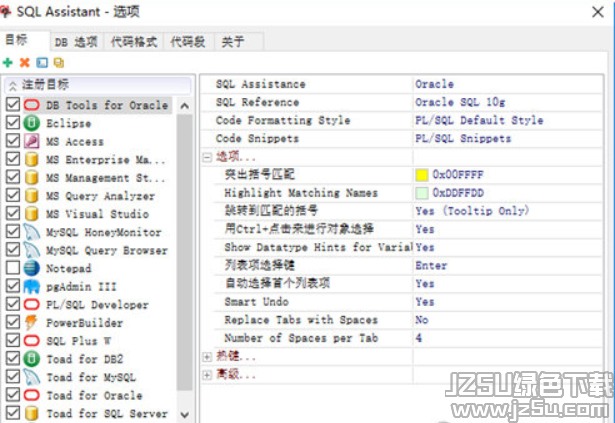This screenshot has width=615, height=423.
Task: Click the DB Tools for Oracle icon
Action: (32, 105)
